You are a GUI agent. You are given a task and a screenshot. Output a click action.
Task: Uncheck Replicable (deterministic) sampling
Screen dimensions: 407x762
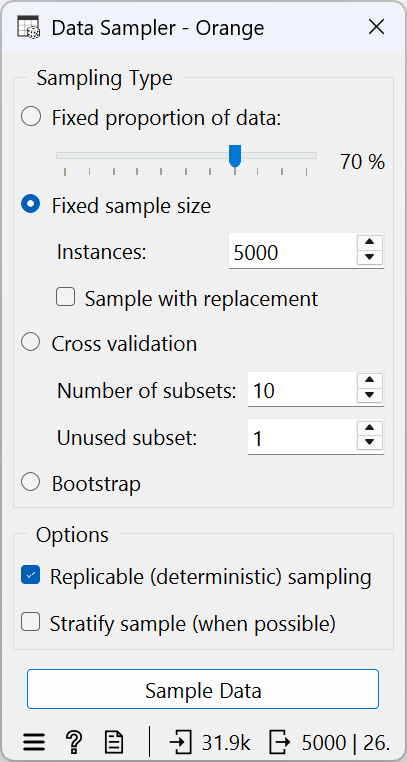click(31, 575)
